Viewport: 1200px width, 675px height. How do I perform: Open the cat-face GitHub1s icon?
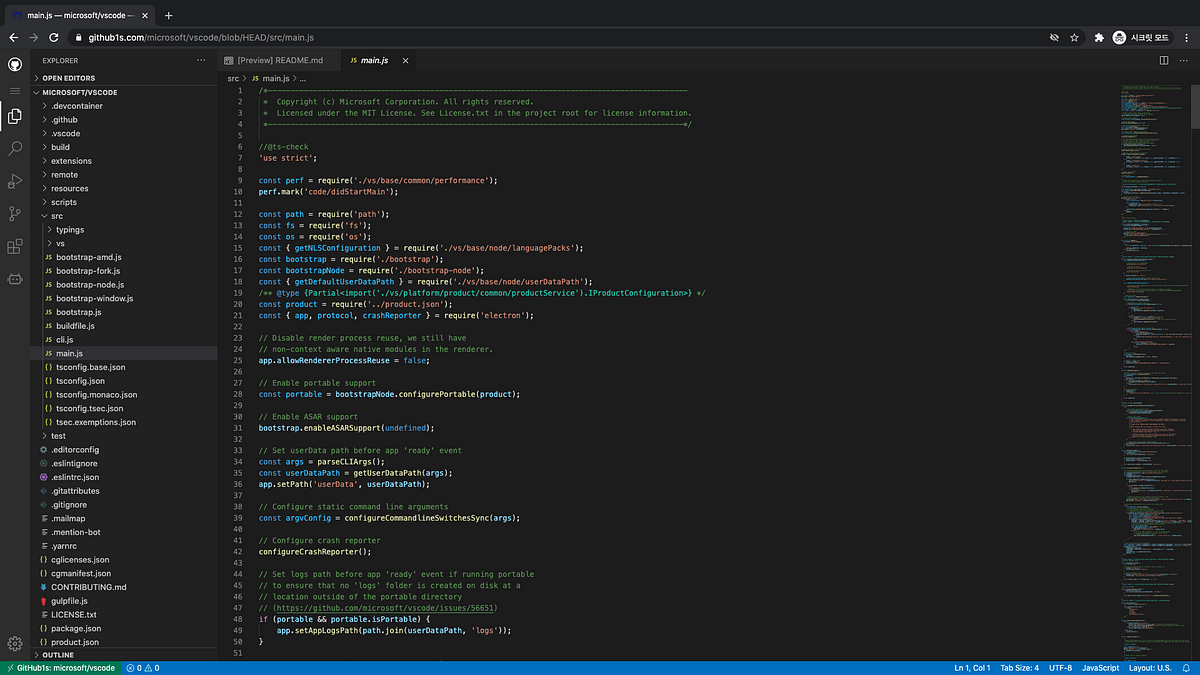coord(15,278)
